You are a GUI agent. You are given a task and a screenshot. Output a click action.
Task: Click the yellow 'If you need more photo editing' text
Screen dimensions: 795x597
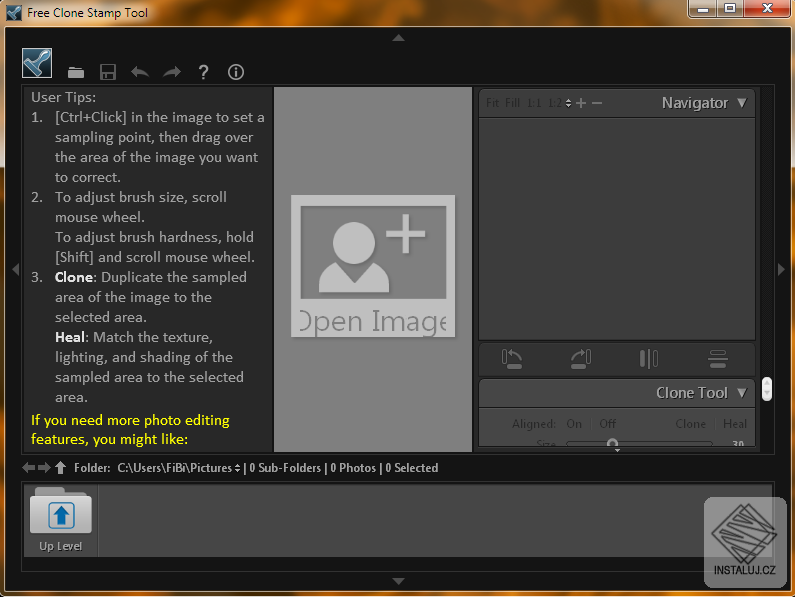pyautogui.click(x=130, y=430)
